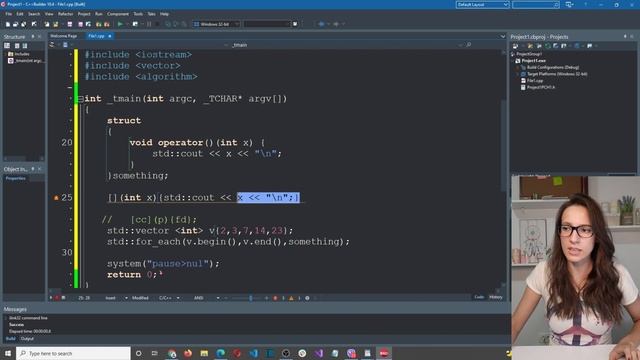Click the warning count triangle icon
The width and height of the screenshot is (640, 360).
pos(291,298)
